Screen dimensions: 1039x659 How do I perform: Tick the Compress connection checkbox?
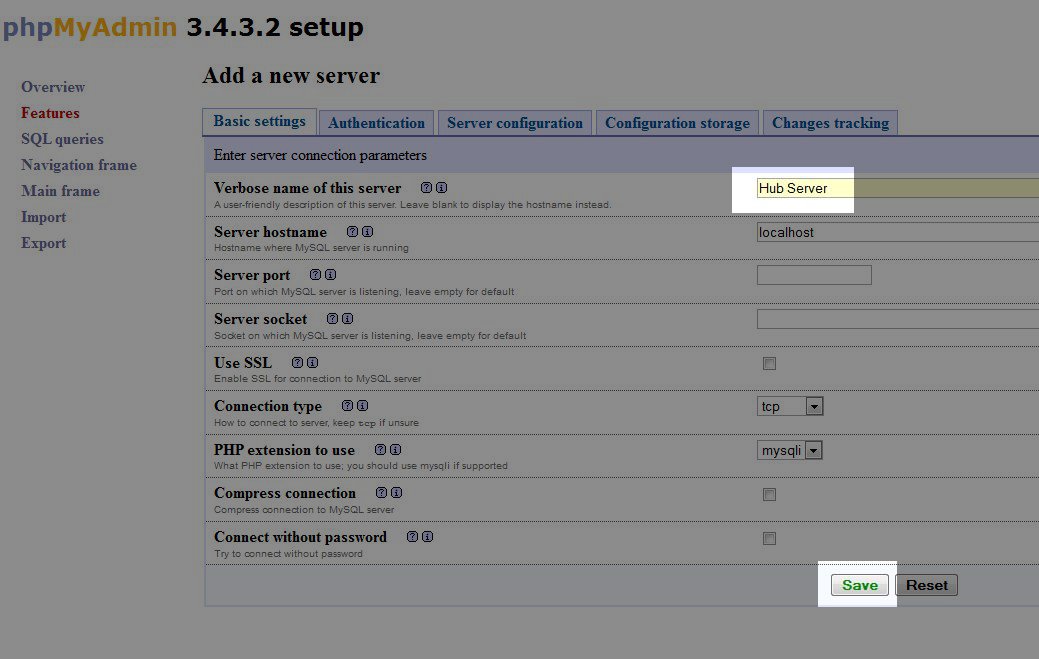[769, 495]
